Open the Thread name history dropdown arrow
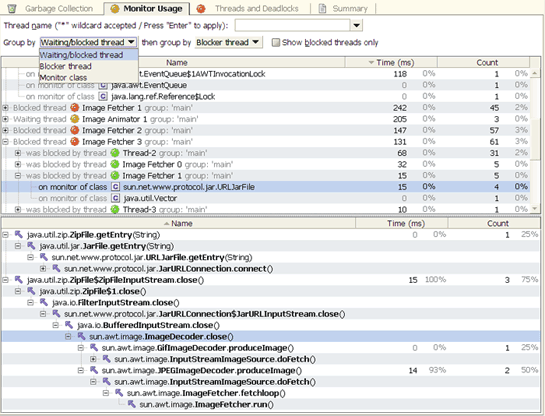This screenshot has width=545, height=416. 356,25
